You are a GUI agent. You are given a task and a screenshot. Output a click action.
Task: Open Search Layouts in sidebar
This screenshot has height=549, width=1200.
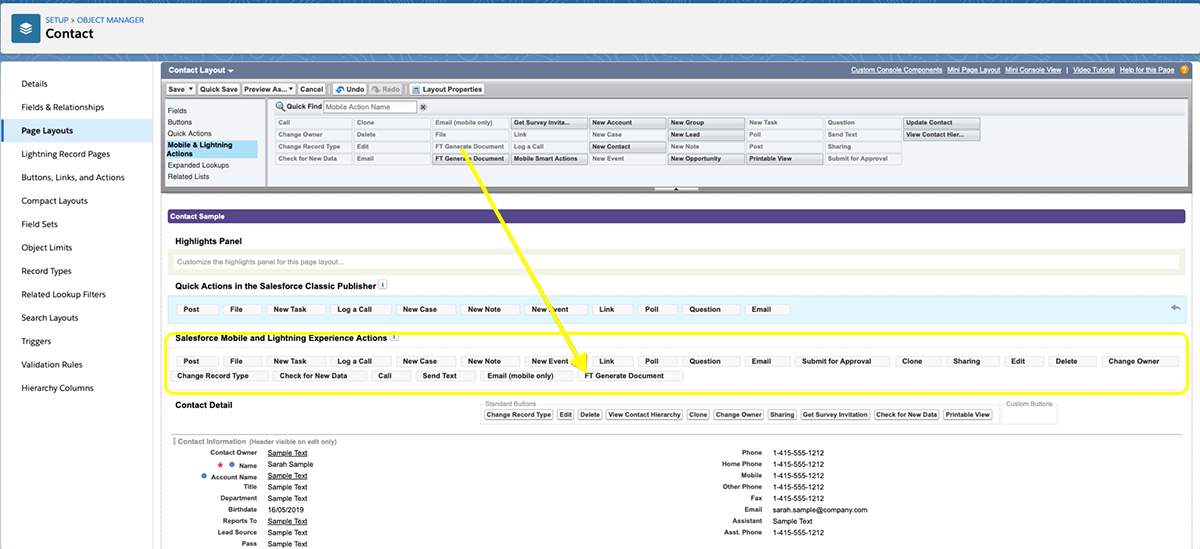point(50,318)
